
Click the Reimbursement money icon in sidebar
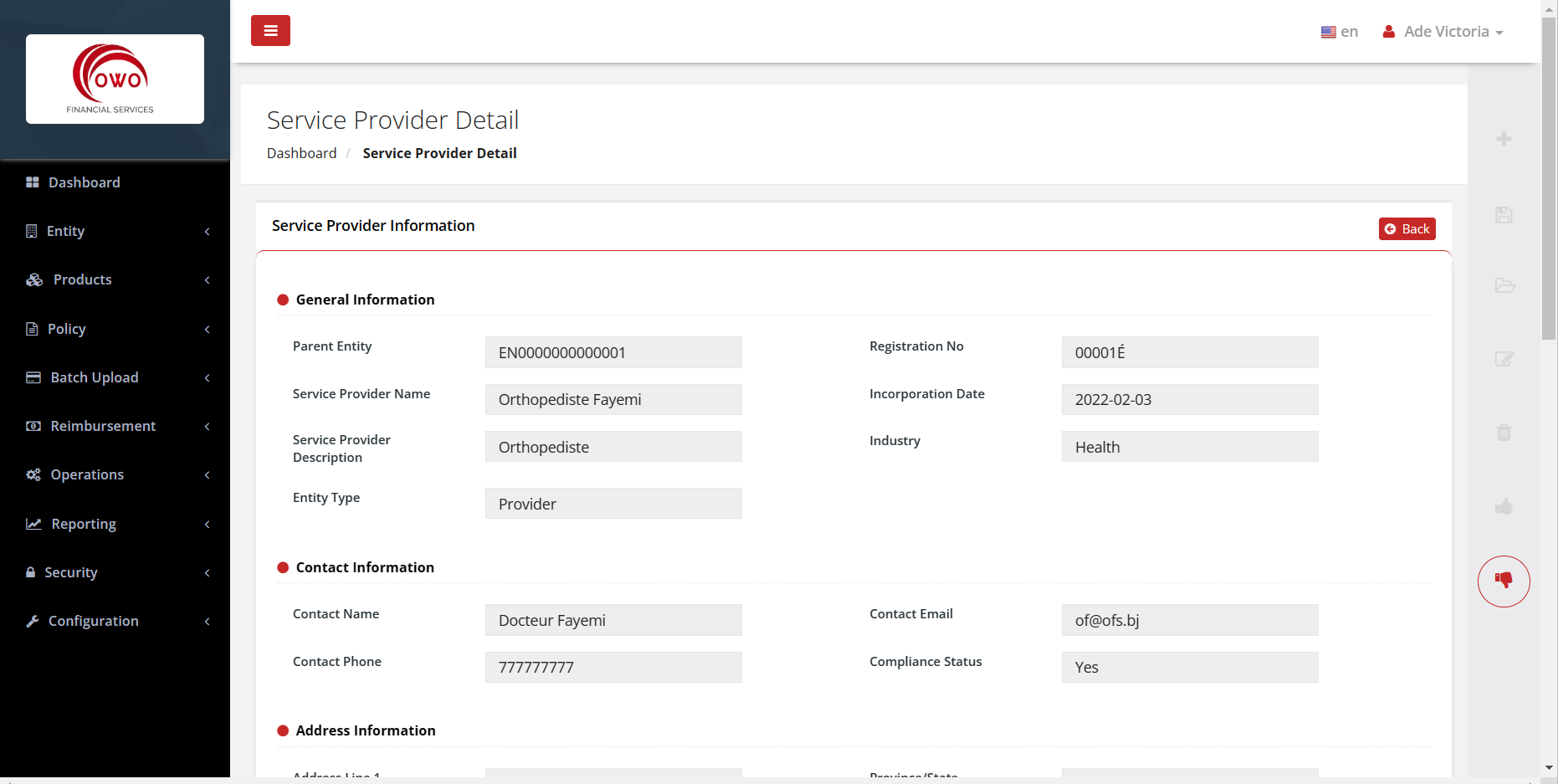(33, 426)
